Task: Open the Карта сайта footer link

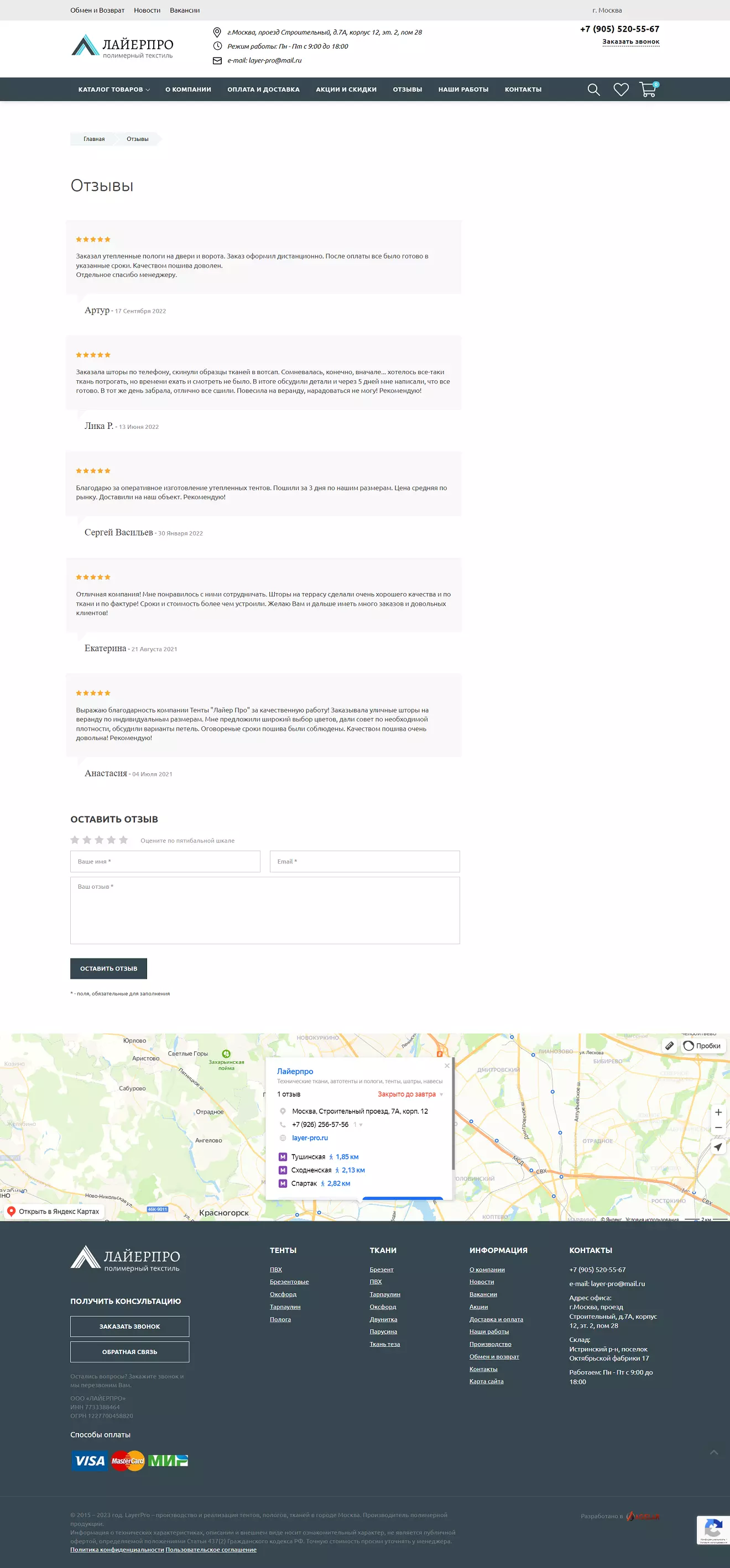Action: click(x=487, y=1382)
